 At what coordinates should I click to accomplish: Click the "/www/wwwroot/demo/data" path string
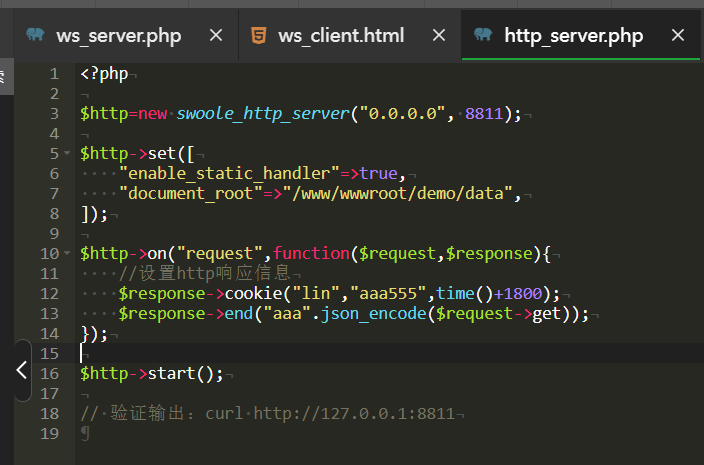click(398, 193)
